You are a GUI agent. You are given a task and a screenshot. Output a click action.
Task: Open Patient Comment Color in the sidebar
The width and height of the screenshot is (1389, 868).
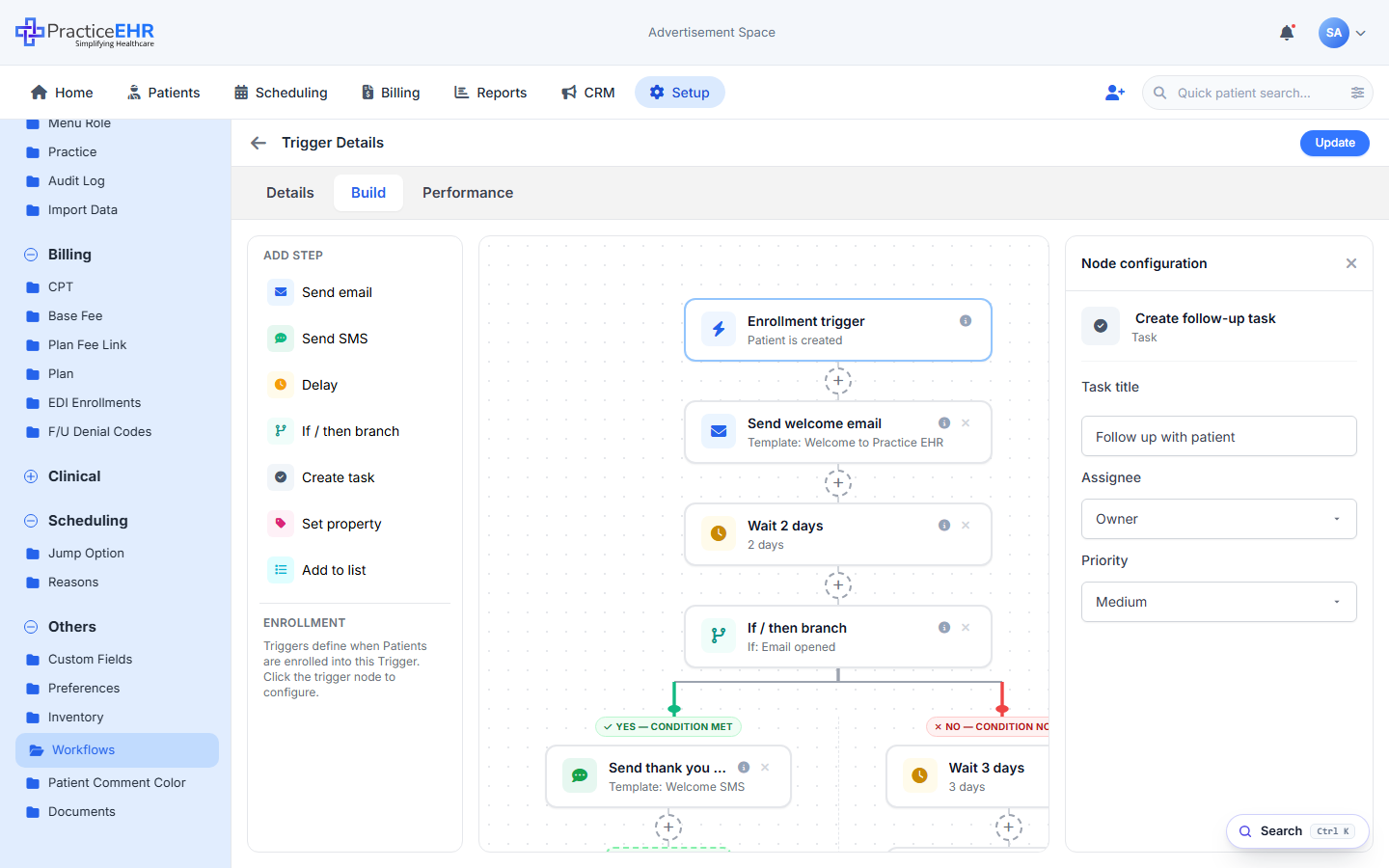117,783
